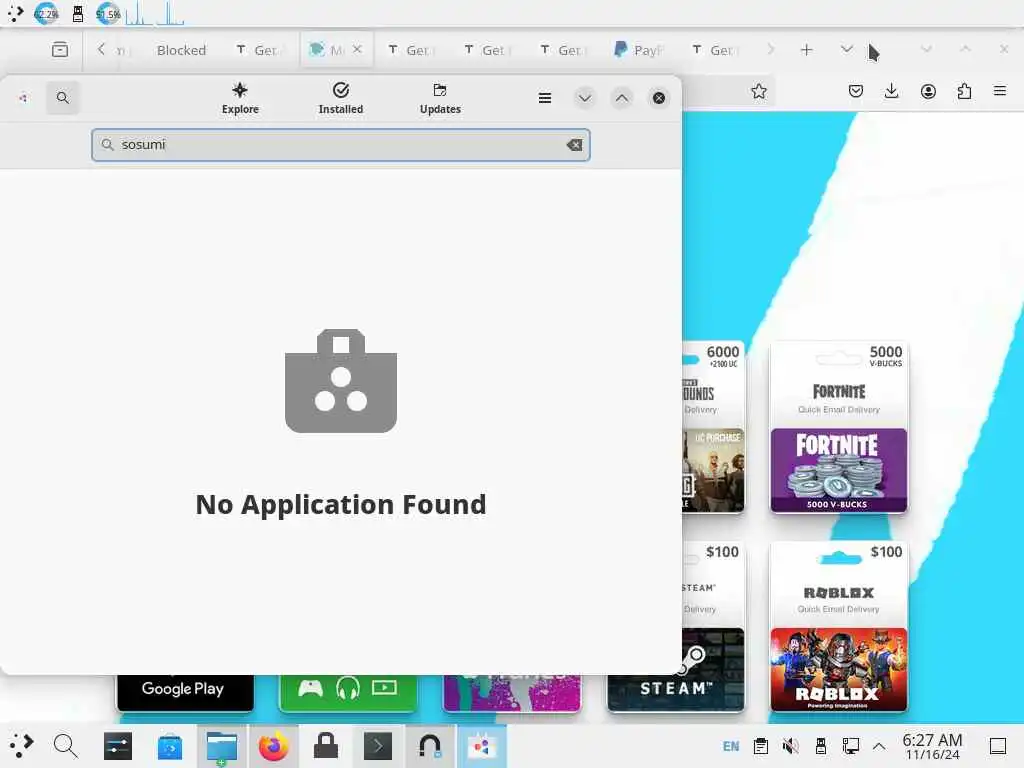This screenshot has height=768, width=1024.
Task: Select the Steam $100 gift card
Action: (713, 626)
